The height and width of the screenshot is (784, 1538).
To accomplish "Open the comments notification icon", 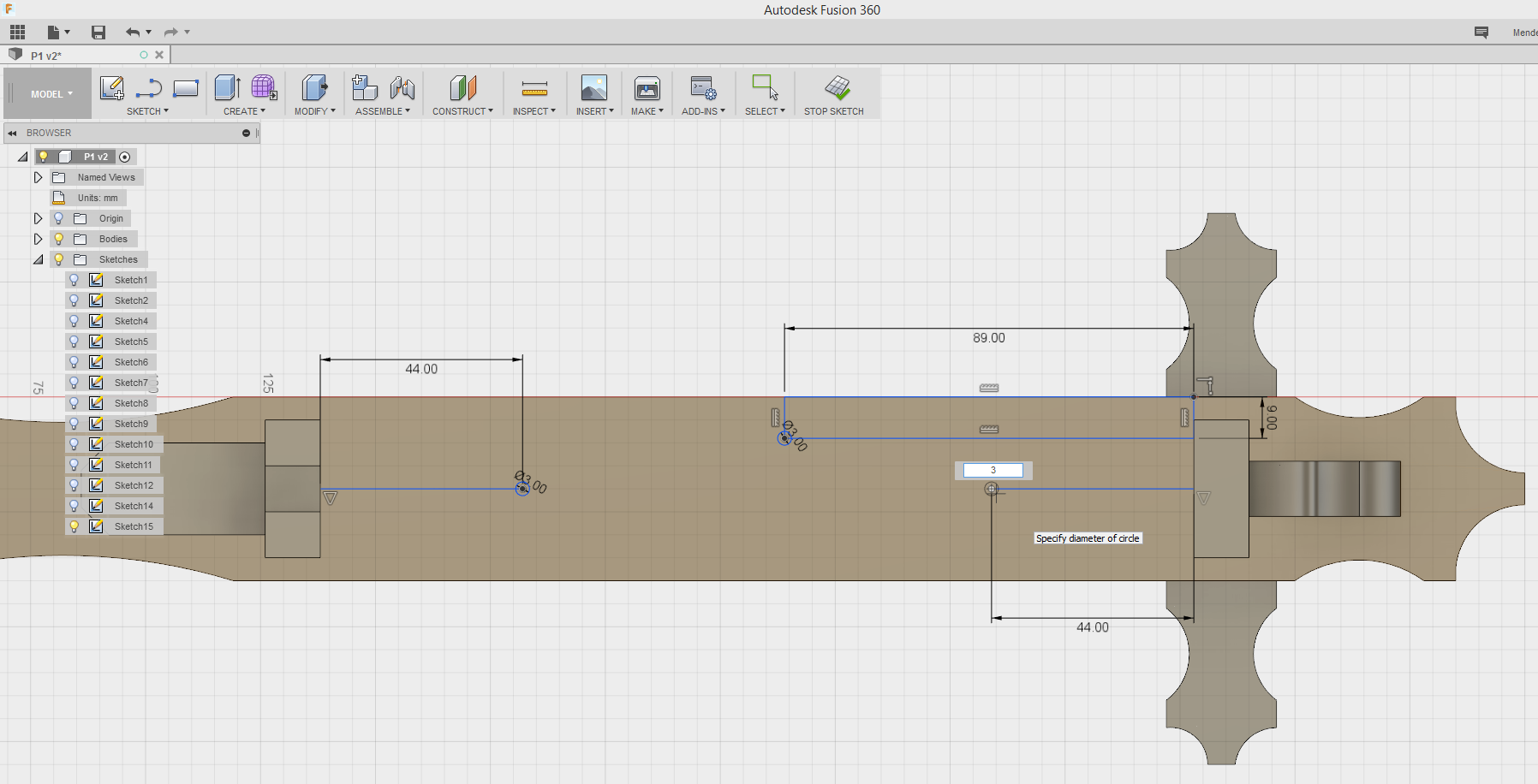I will click(x=1481, y=33).
